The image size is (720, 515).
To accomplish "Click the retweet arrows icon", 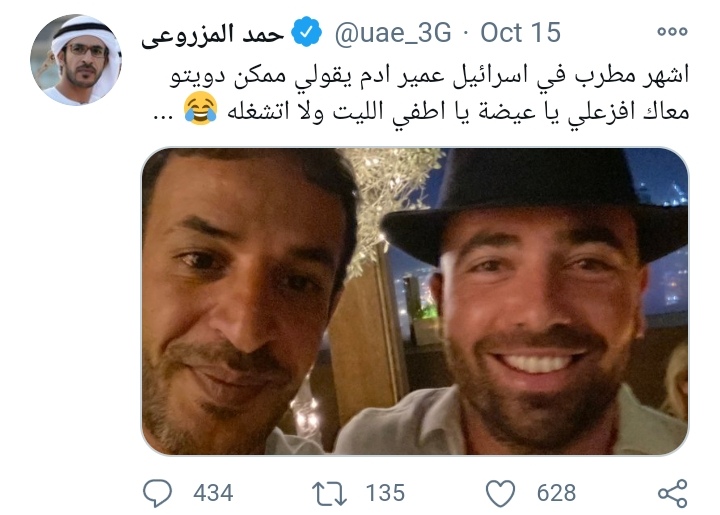I will (329, 493).
